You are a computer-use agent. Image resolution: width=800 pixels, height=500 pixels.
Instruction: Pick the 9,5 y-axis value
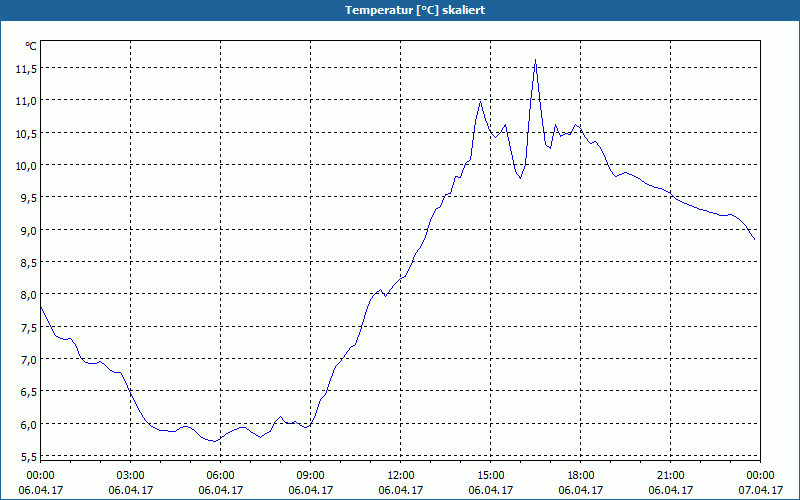point(28,198)
